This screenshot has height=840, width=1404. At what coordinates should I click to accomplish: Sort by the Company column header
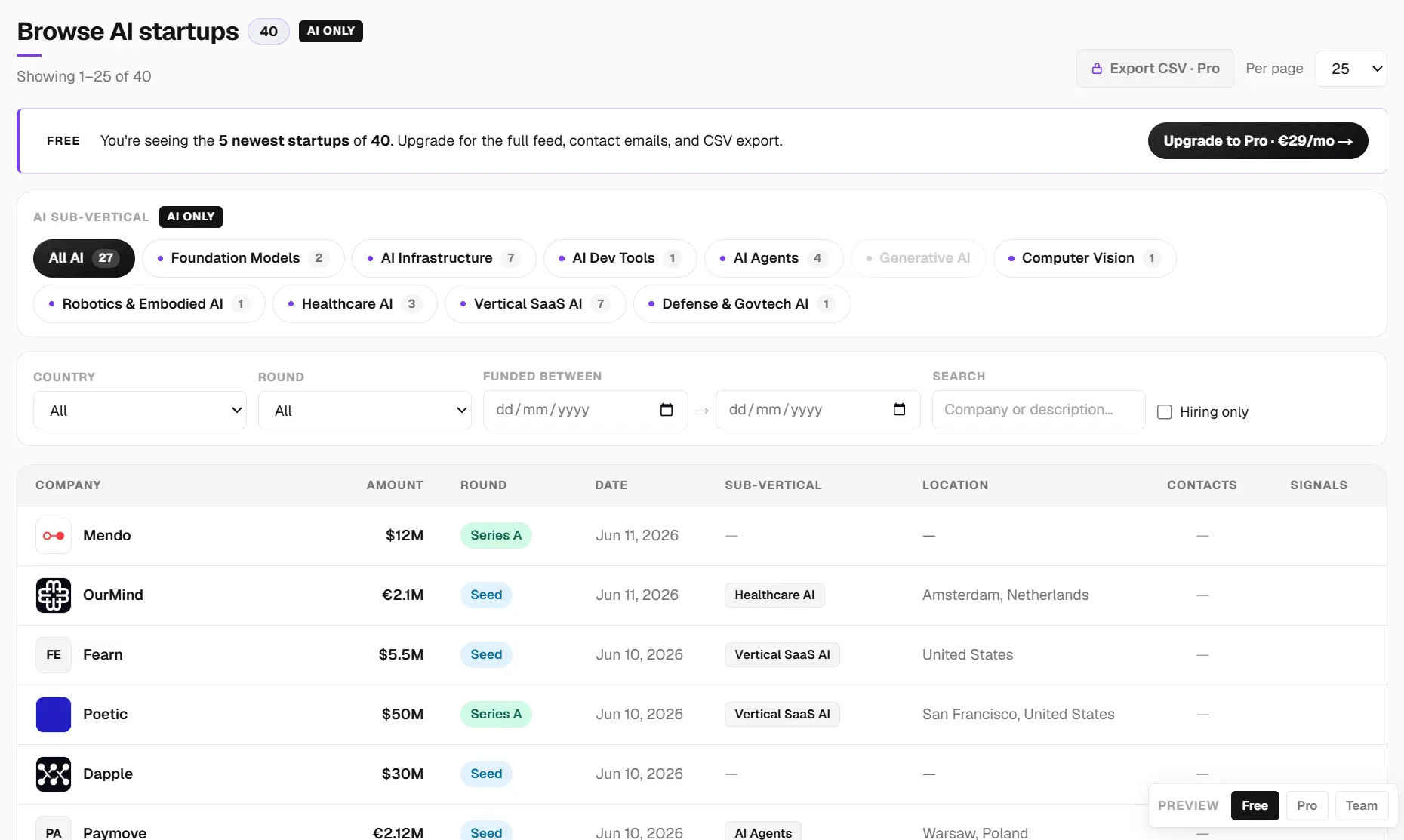coord(68,485)
